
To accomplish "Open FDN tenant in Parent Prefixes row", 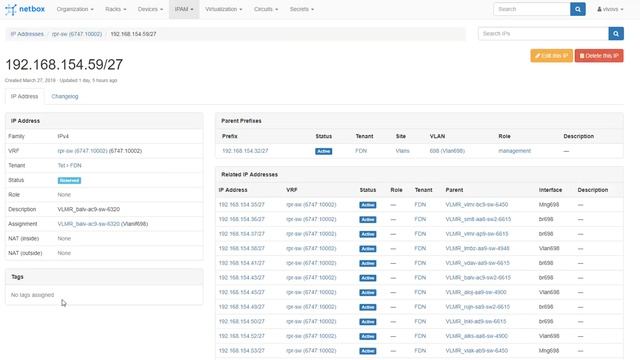I will (x=361, y=151).
